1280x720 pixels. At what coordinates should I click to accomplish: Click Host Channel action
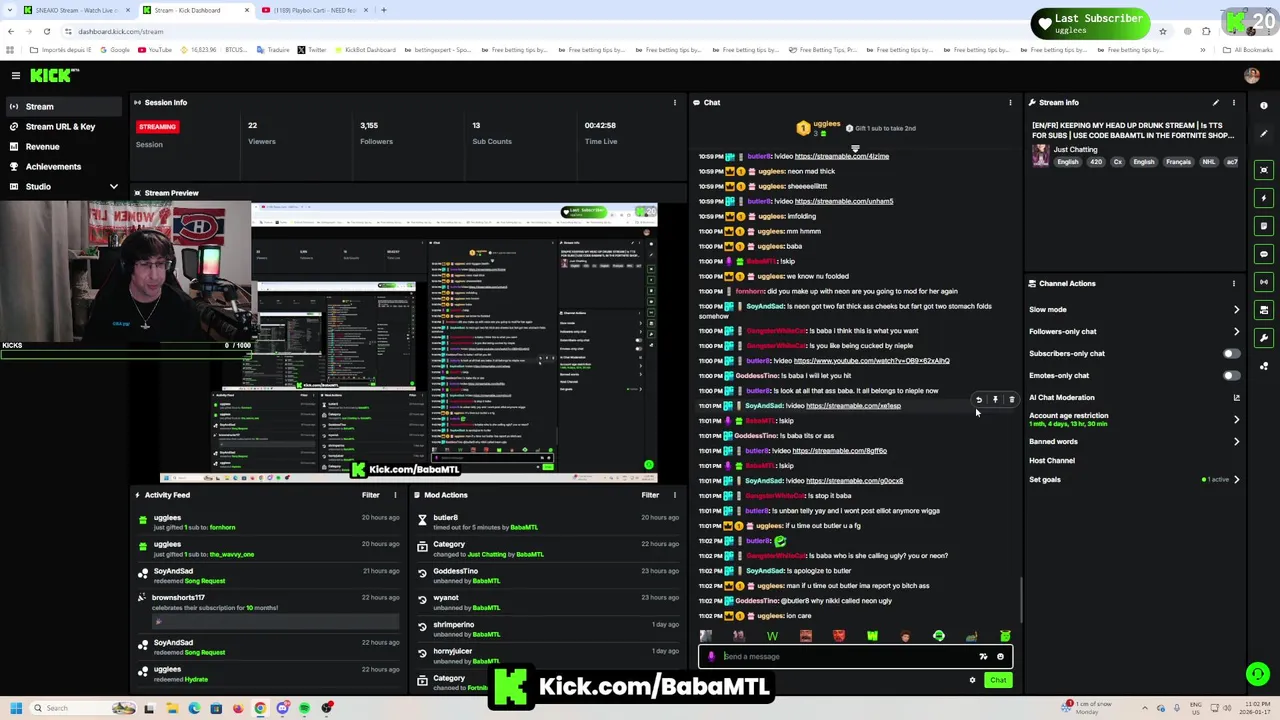1052,461
